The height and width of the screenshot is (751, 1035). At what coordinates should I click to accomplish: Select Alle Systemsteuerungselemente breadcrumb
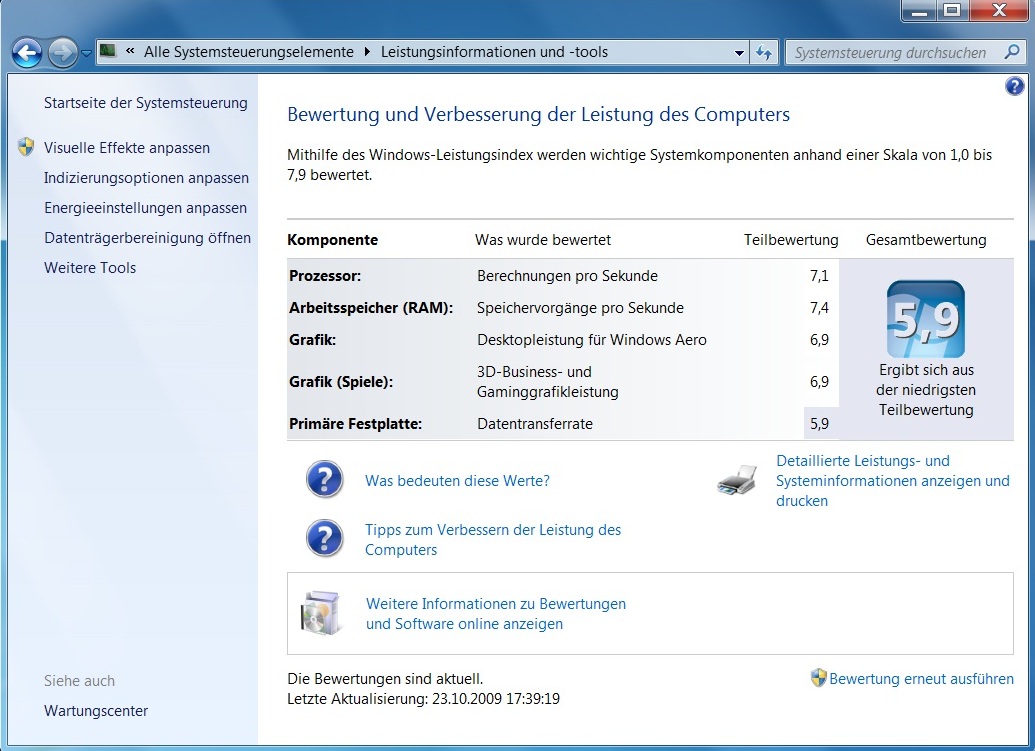coord(249,52)
